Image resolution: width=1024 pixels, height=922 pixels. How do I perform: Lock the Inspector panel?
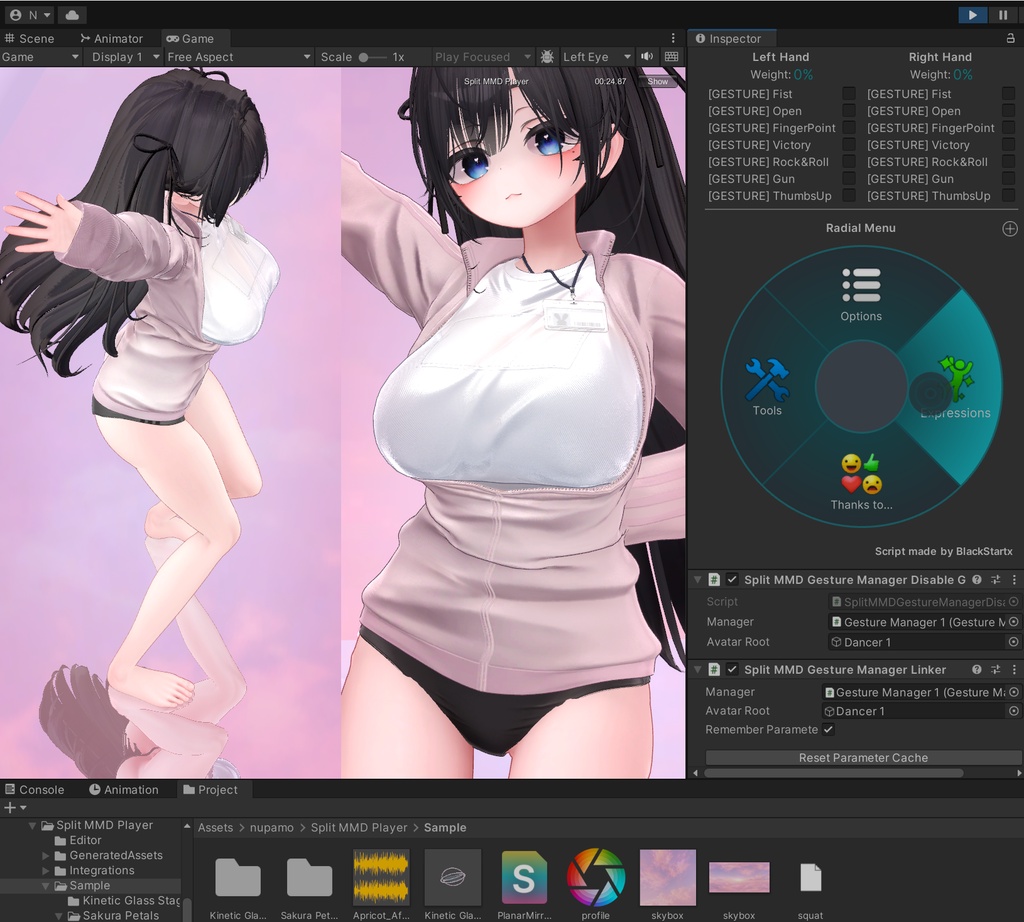click(x=1010, y=39)
